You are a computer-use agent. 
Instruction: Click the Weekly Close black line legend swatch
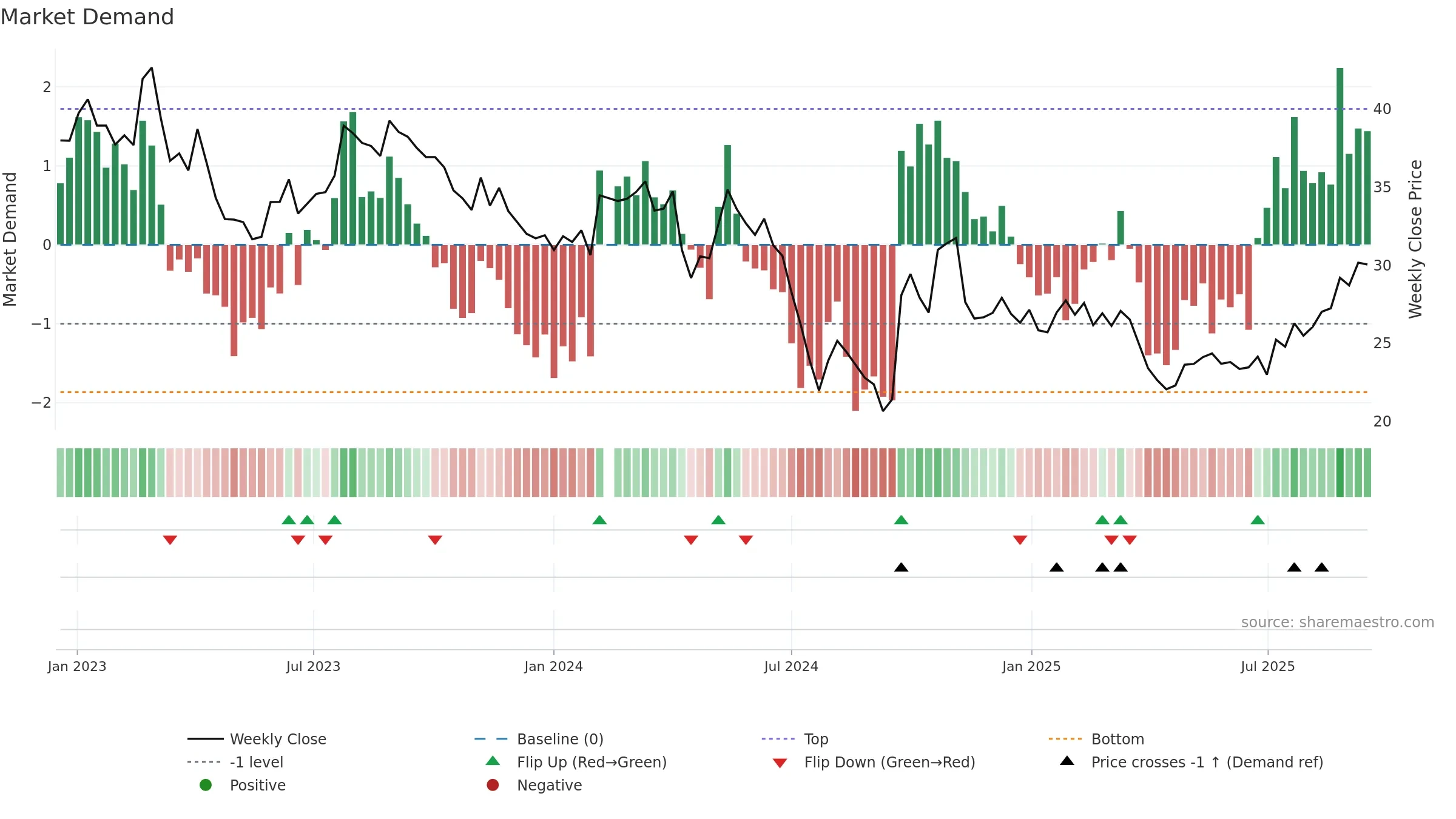click(206, 739)
